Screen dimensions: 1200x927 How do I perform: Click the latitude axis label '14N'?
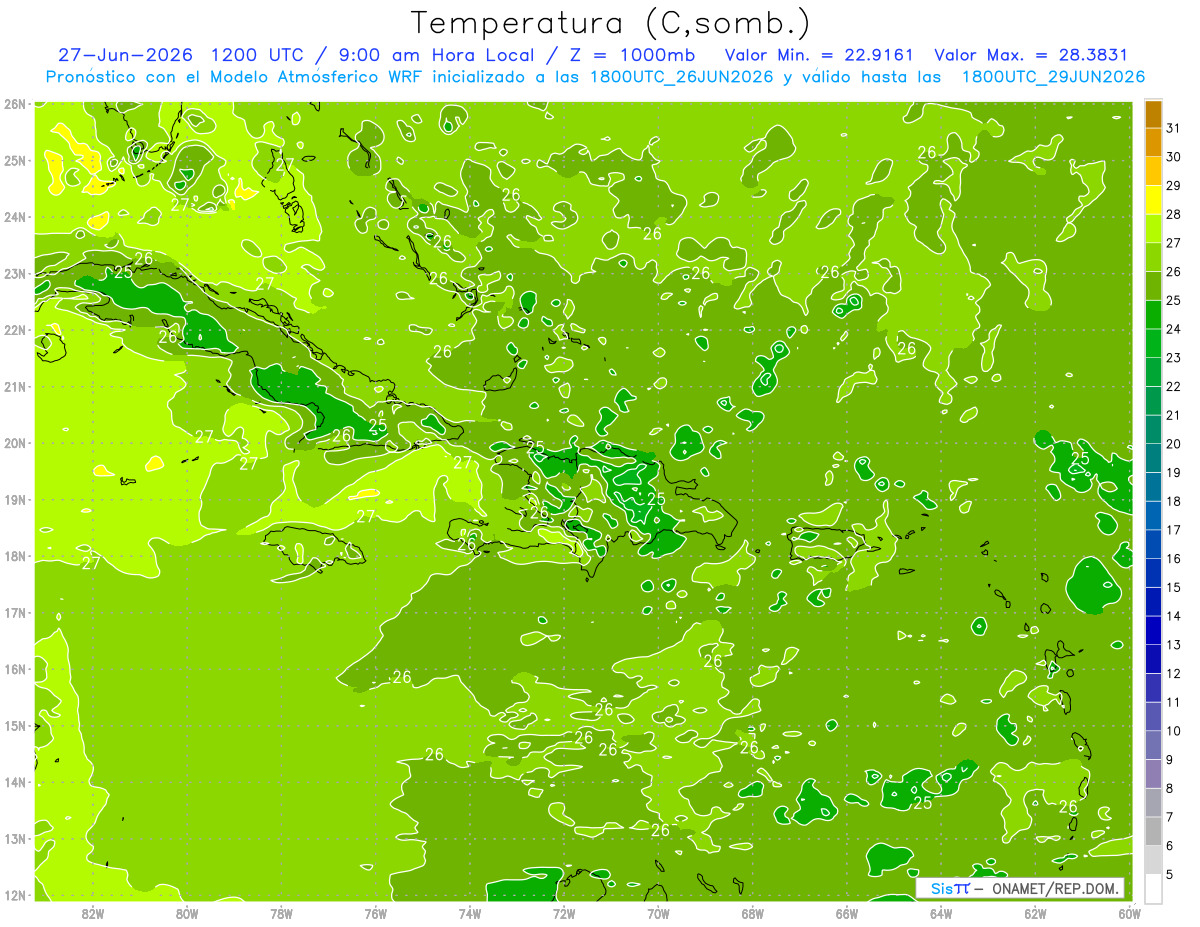click(15, 782)
